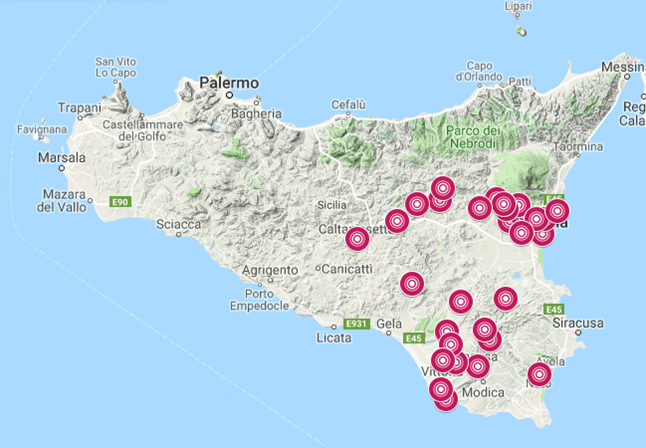
Task: Click the Lipari island label
Action: (x=520, y=7)
